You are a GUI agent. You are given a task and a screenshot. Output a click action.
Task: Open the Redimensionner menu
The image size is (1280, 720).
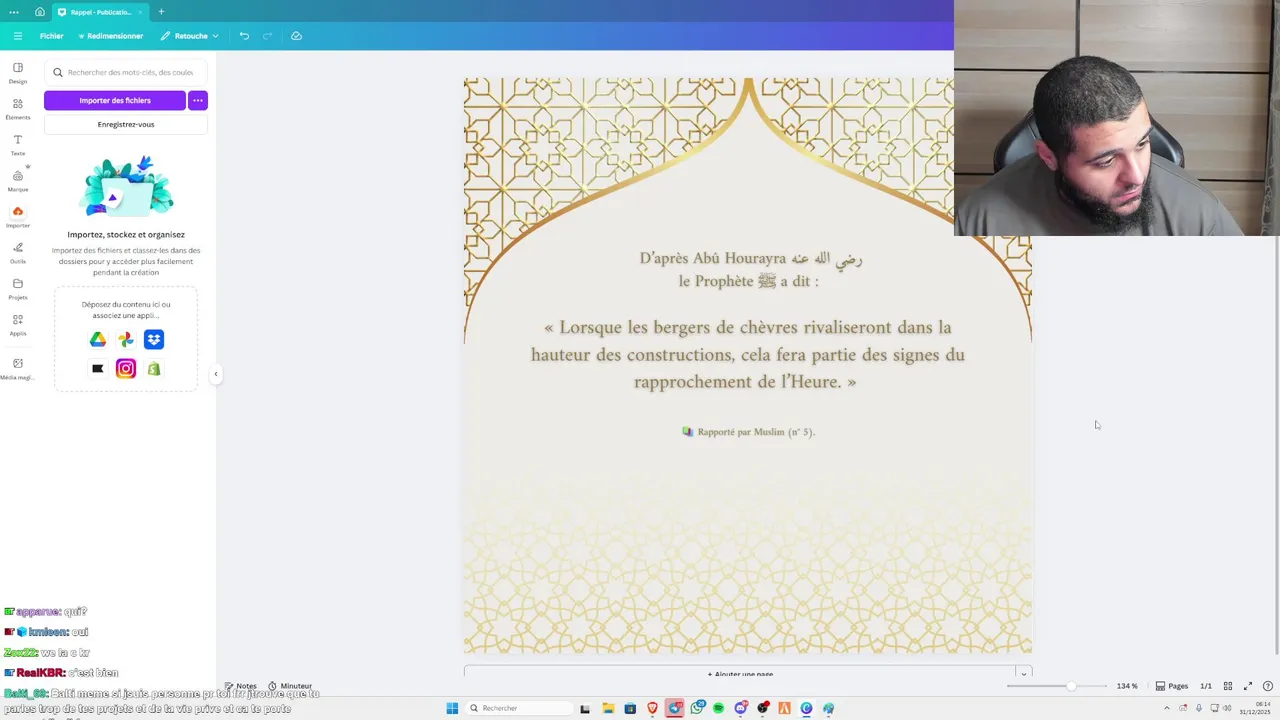pos(111,36)
